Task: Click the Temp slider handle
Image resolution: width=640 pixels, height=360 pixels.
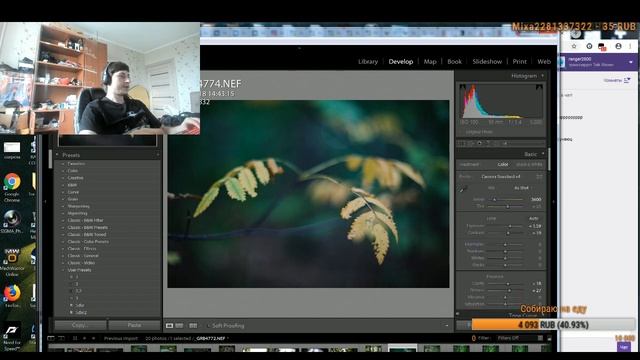Action: pyautogui.click(x=494, y=200)
